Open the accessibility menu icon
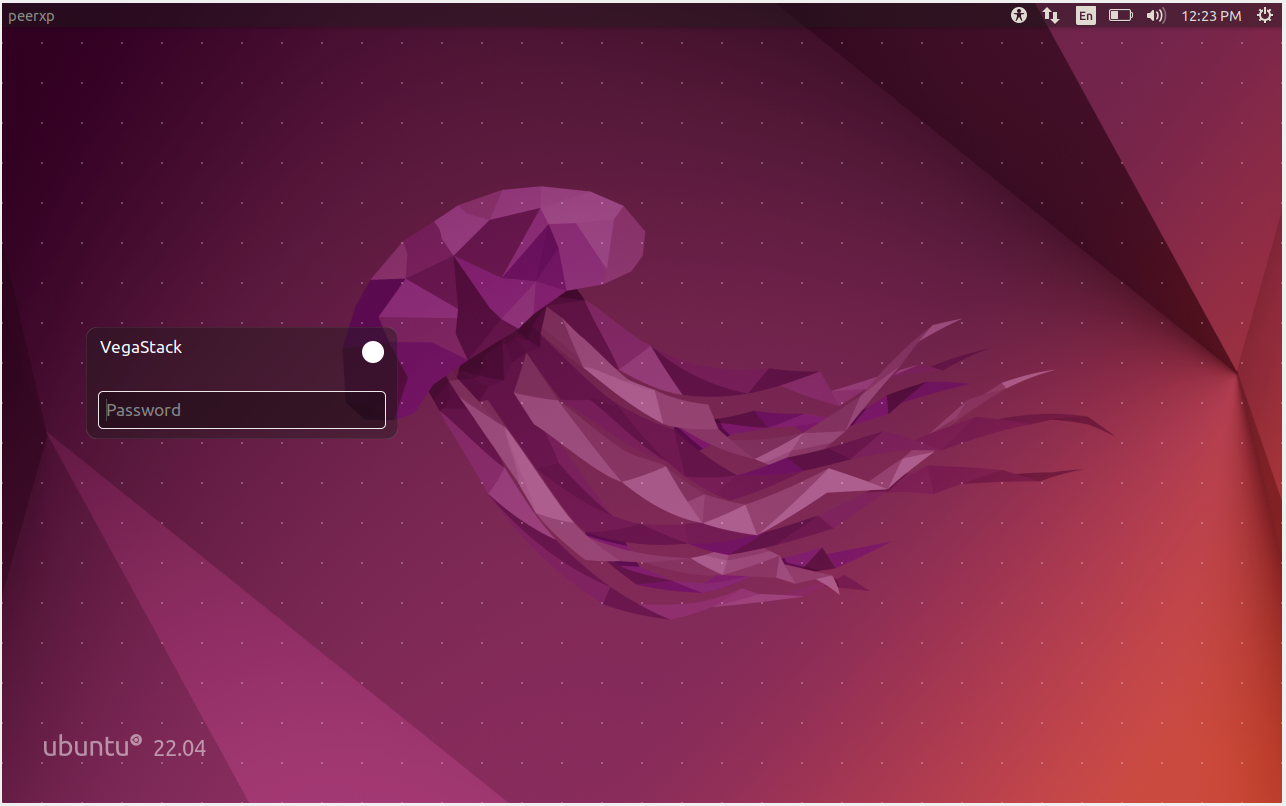 pos(1019,15)
